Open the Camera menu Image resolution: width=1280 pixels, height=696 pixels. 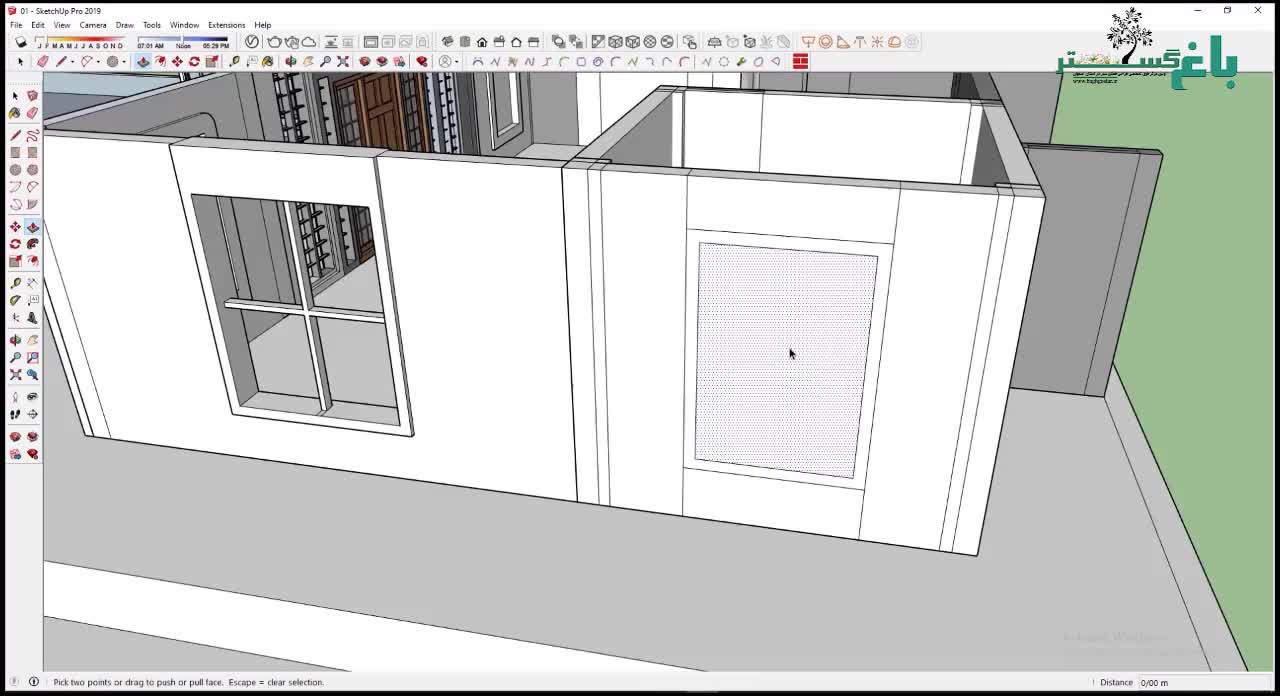pos(93,25)
